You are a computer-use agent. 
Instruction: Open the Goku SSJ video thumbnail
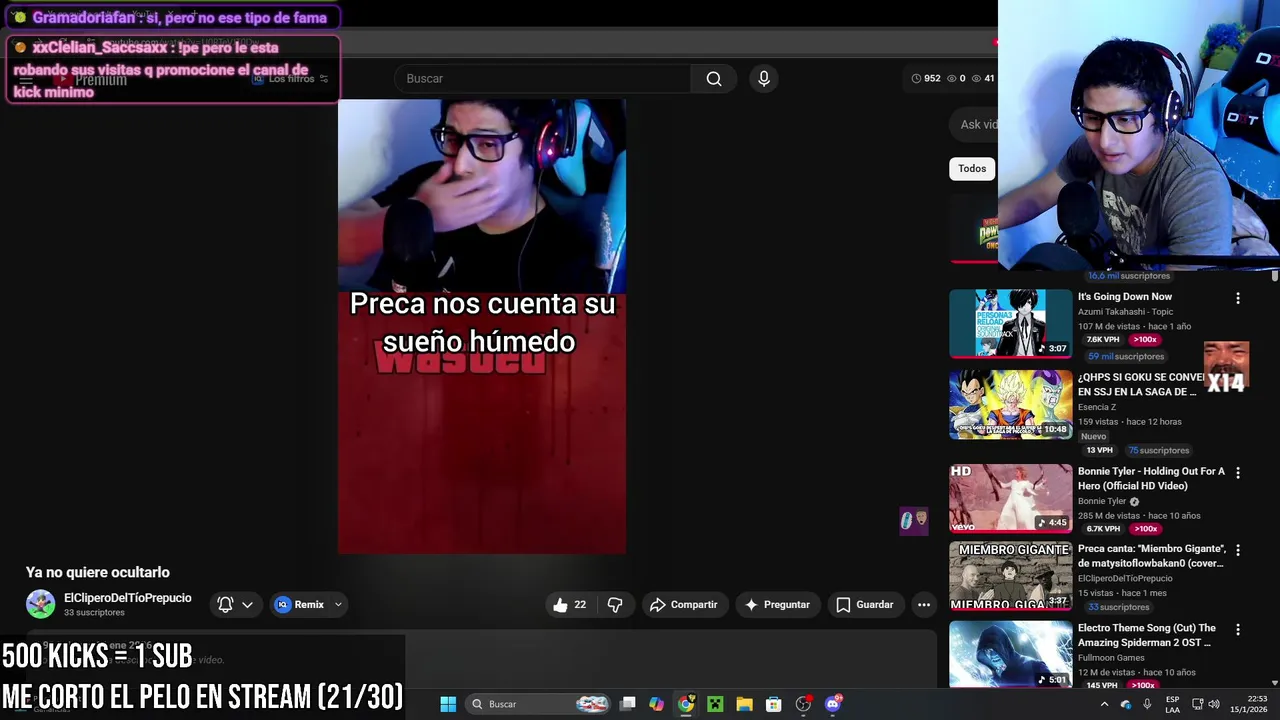click(x=1010, y=404)
